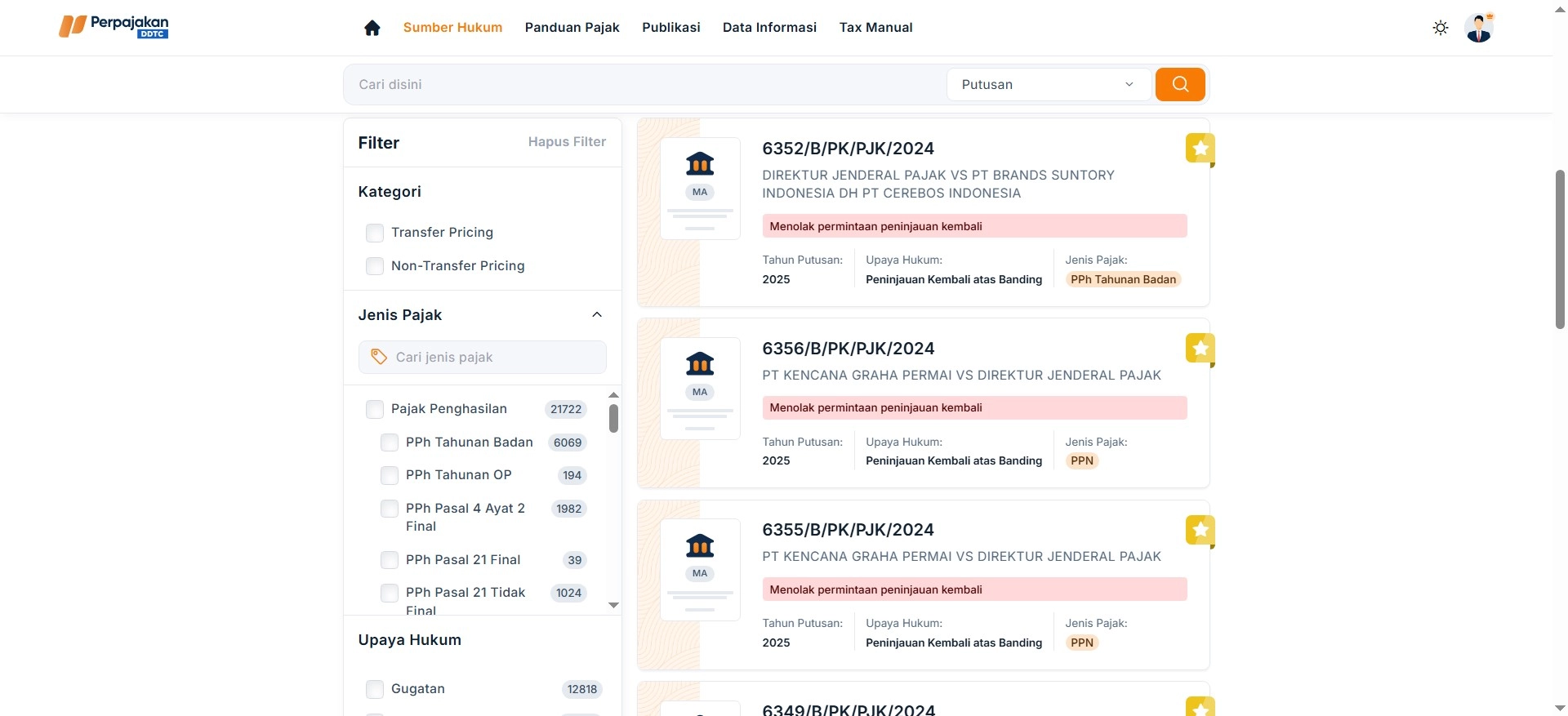Open the user profile avatar
The width and height of the screenshot is (1568, 716).
click(1478, 28)
